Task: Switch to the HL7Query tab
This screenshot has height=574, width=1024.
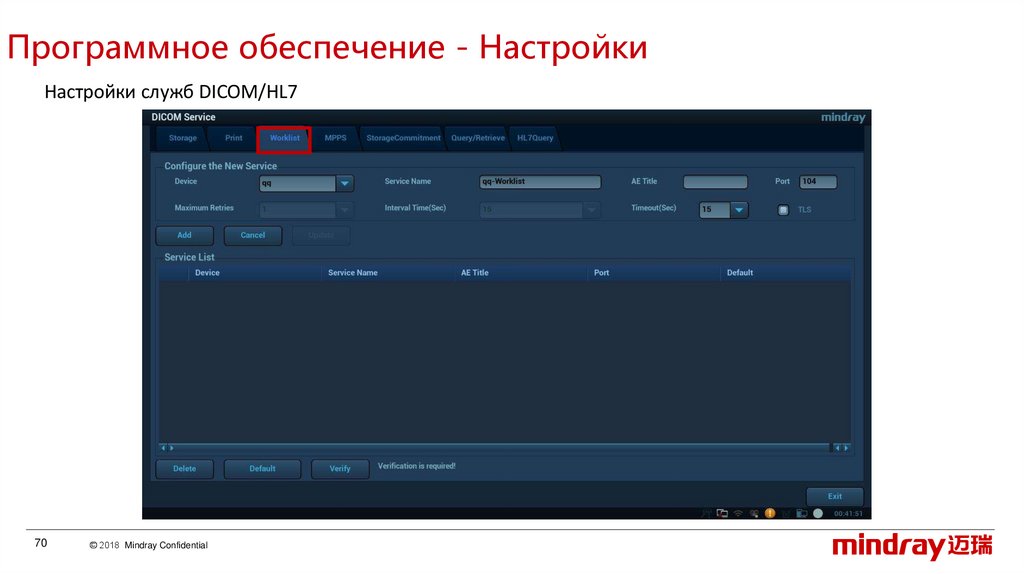Action: coord(535,138)
